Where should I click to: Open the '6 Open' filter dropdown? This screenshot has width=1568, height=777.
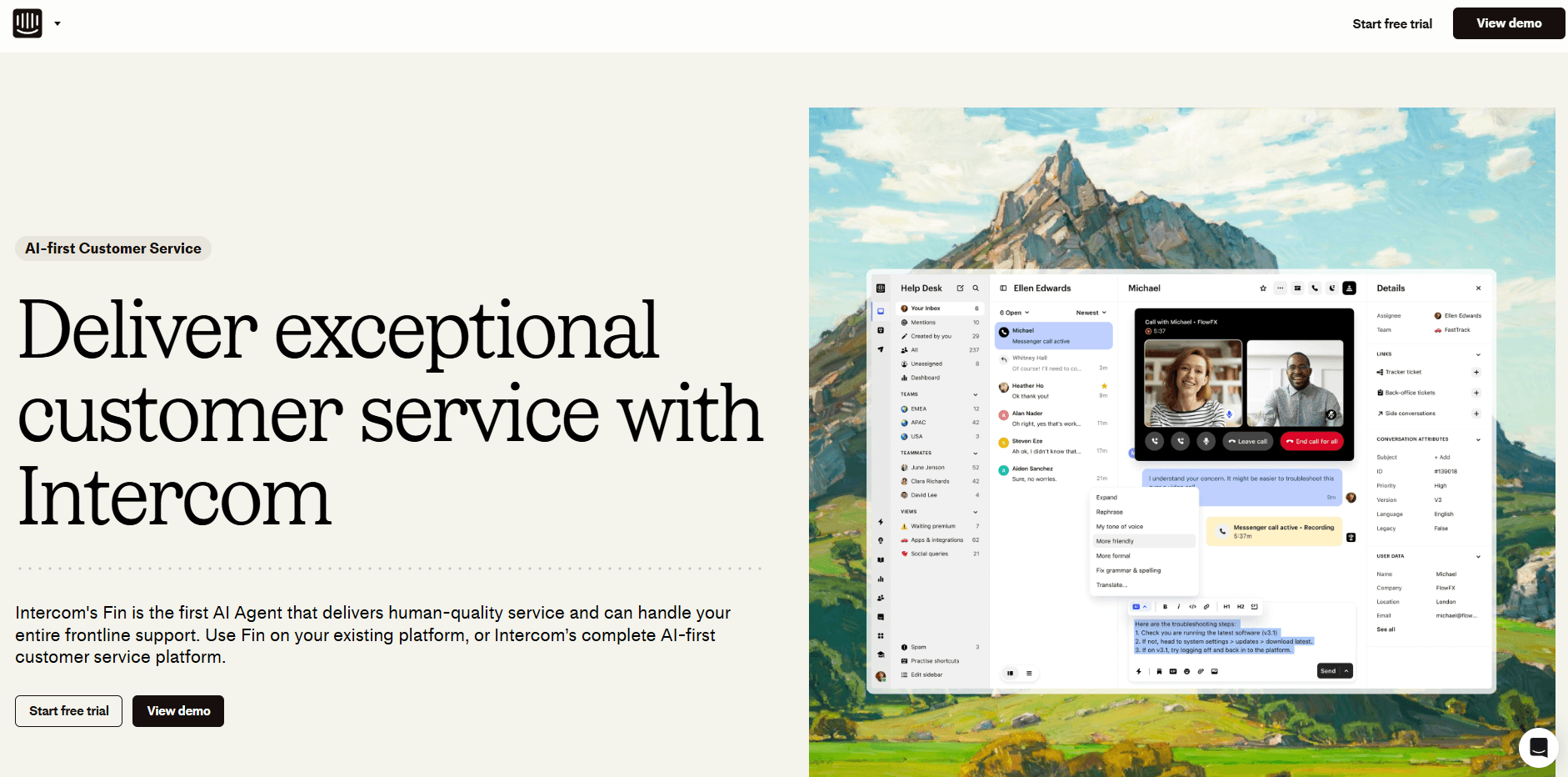1015,313
